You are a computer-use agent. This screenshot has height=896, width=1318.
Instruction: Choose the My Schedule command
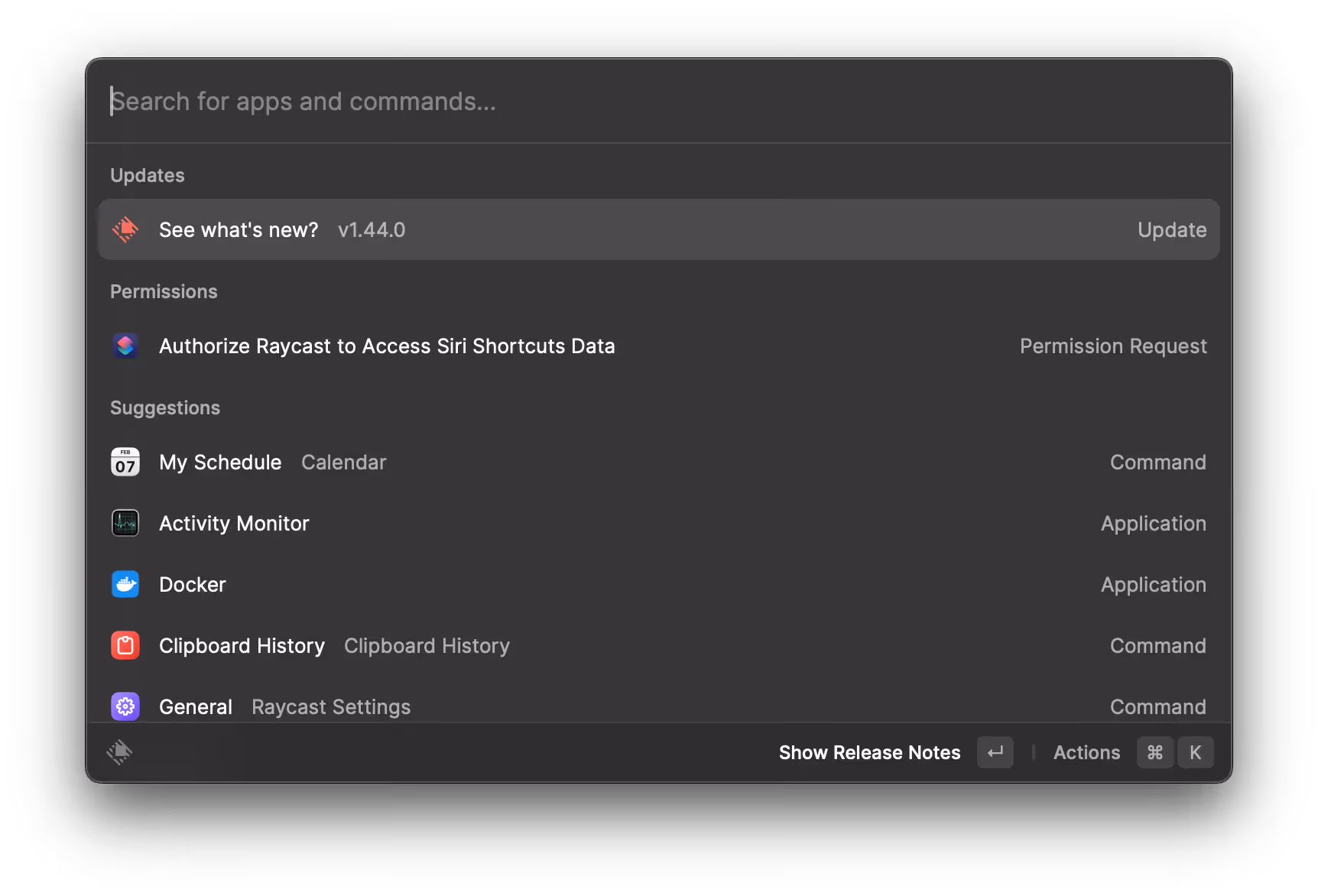[220, 463]
